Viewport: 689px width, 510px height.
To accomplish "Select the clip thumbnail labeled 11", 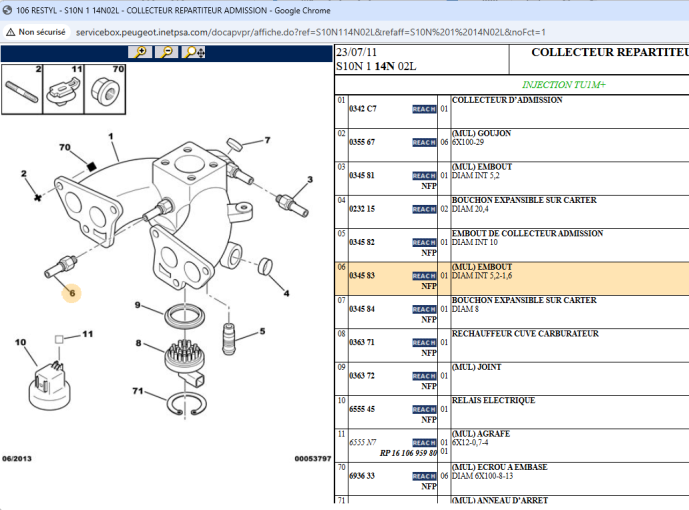I will point(64,90).
